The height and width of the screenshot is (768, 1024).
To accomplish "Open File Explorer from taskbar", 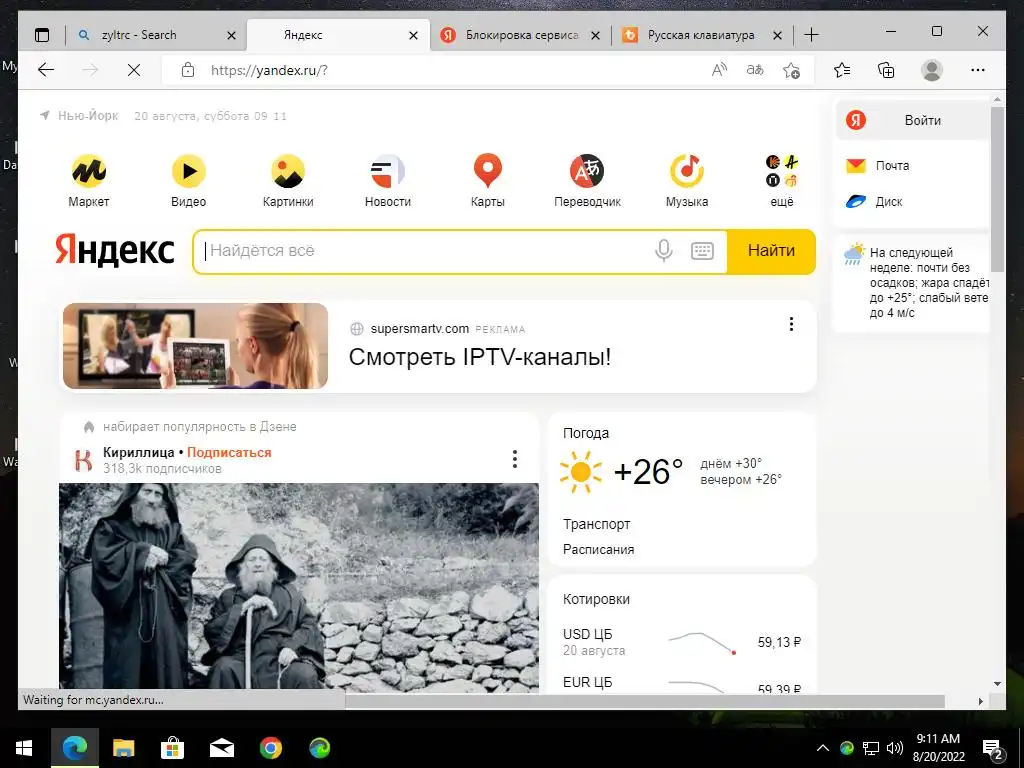I will tap(123, 748).
